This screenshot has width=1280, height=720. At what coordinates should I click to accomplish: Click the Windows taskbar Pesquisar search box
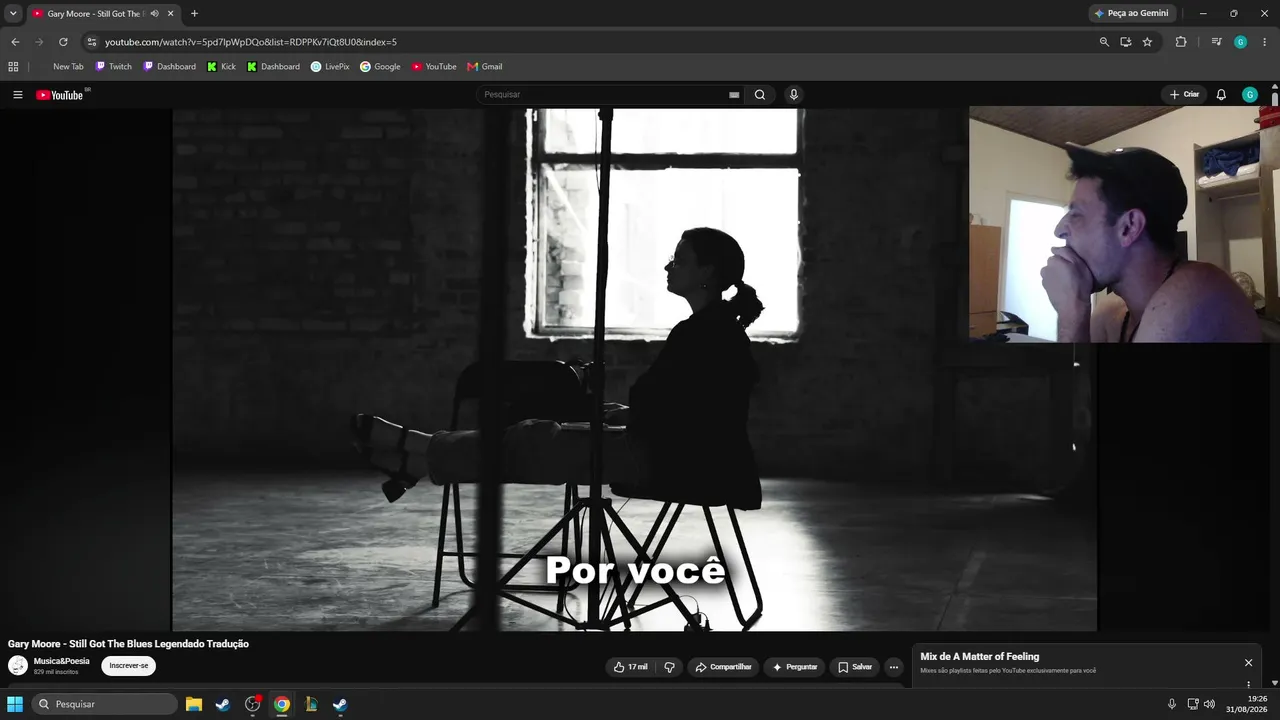[105, 704]
